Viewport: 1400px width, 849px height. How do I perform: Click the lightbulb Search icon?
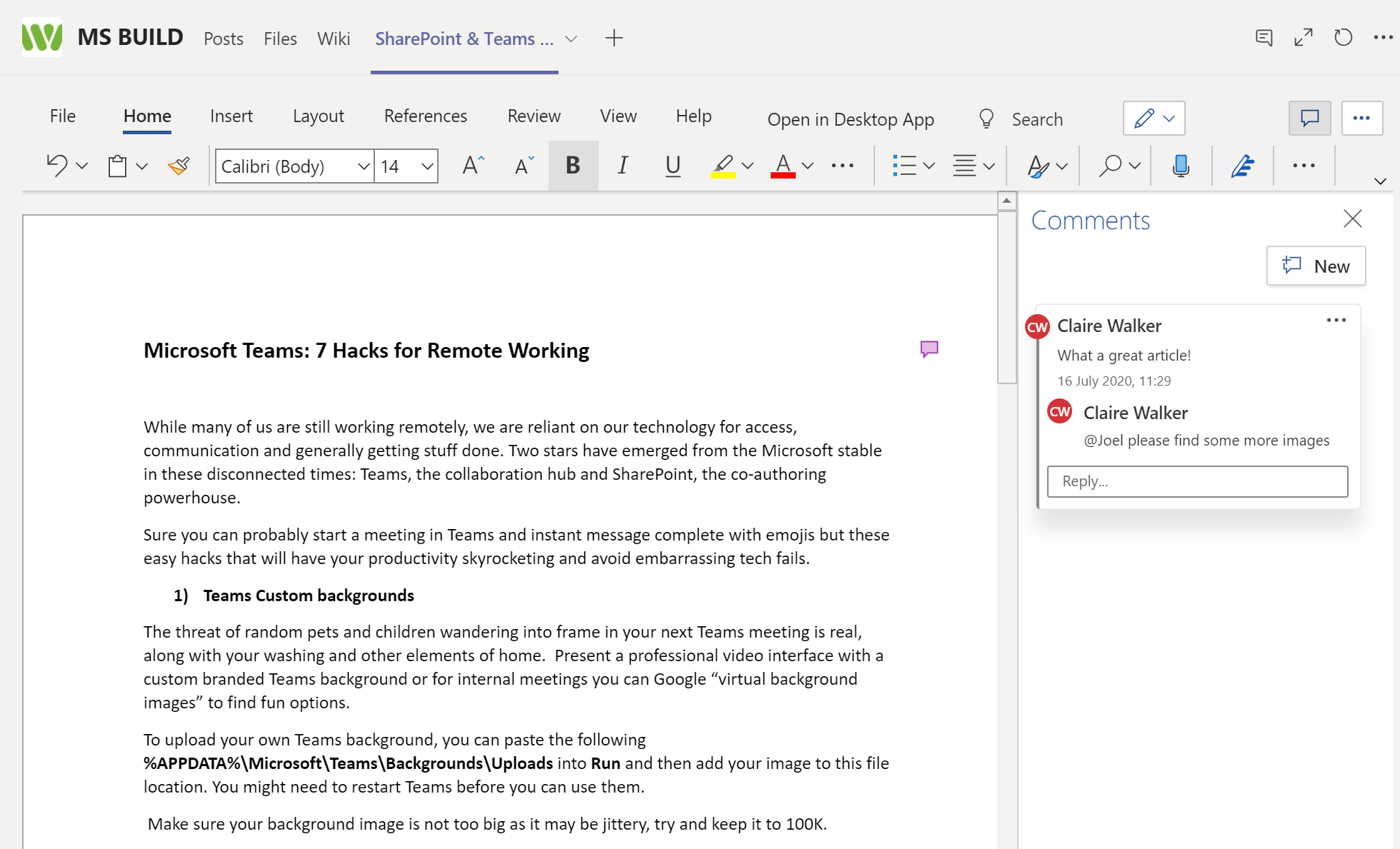point(986,119)
